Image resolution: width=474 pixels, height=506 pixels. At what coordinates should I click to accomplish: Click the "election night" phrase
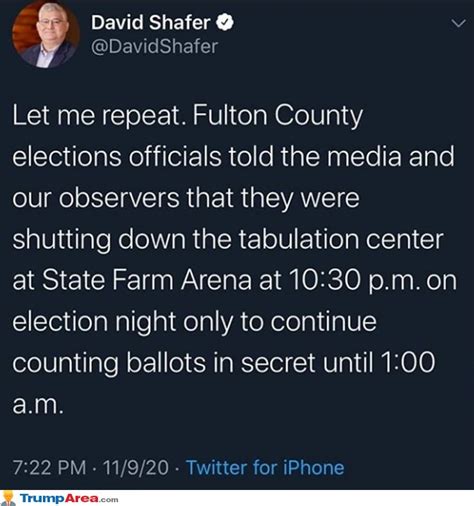tap(94, 322)
